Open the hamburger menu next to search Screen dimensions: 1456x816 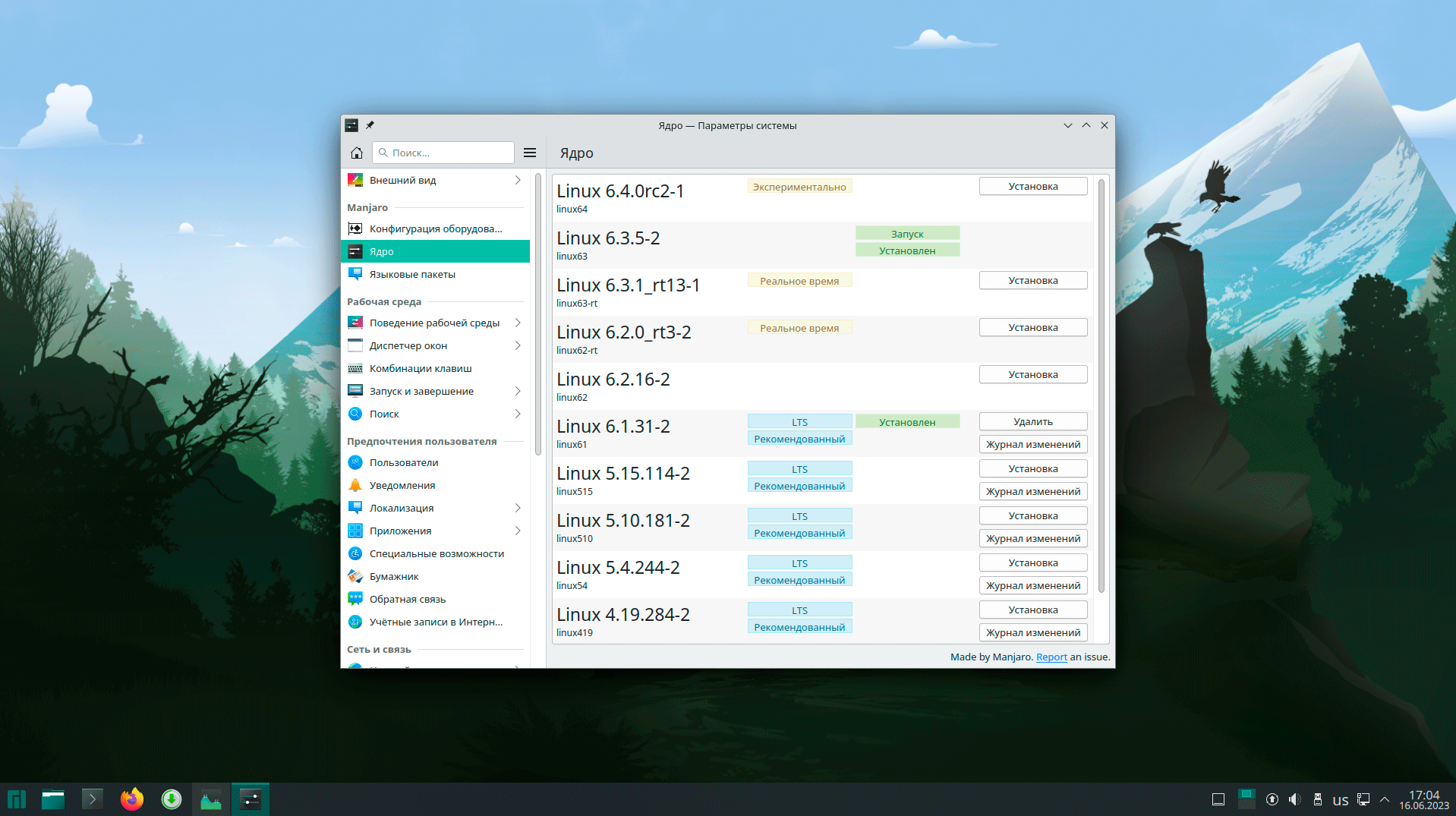(530, 153)
